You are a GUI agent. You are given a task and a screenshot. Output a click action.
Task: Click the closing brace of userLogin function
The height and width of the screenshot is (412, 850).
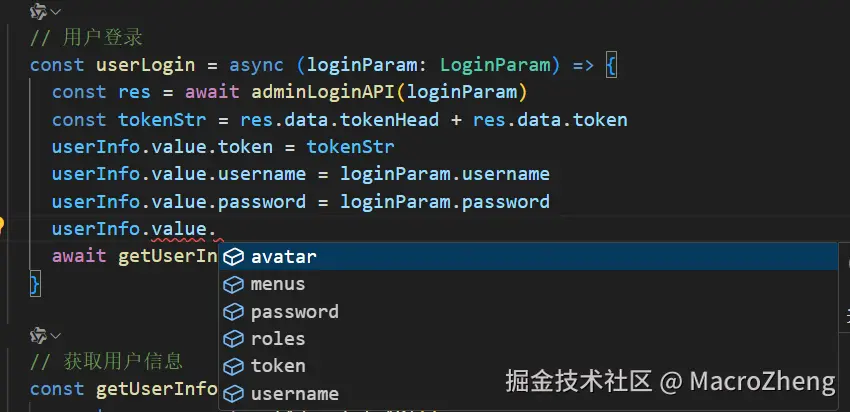[35, 284]
